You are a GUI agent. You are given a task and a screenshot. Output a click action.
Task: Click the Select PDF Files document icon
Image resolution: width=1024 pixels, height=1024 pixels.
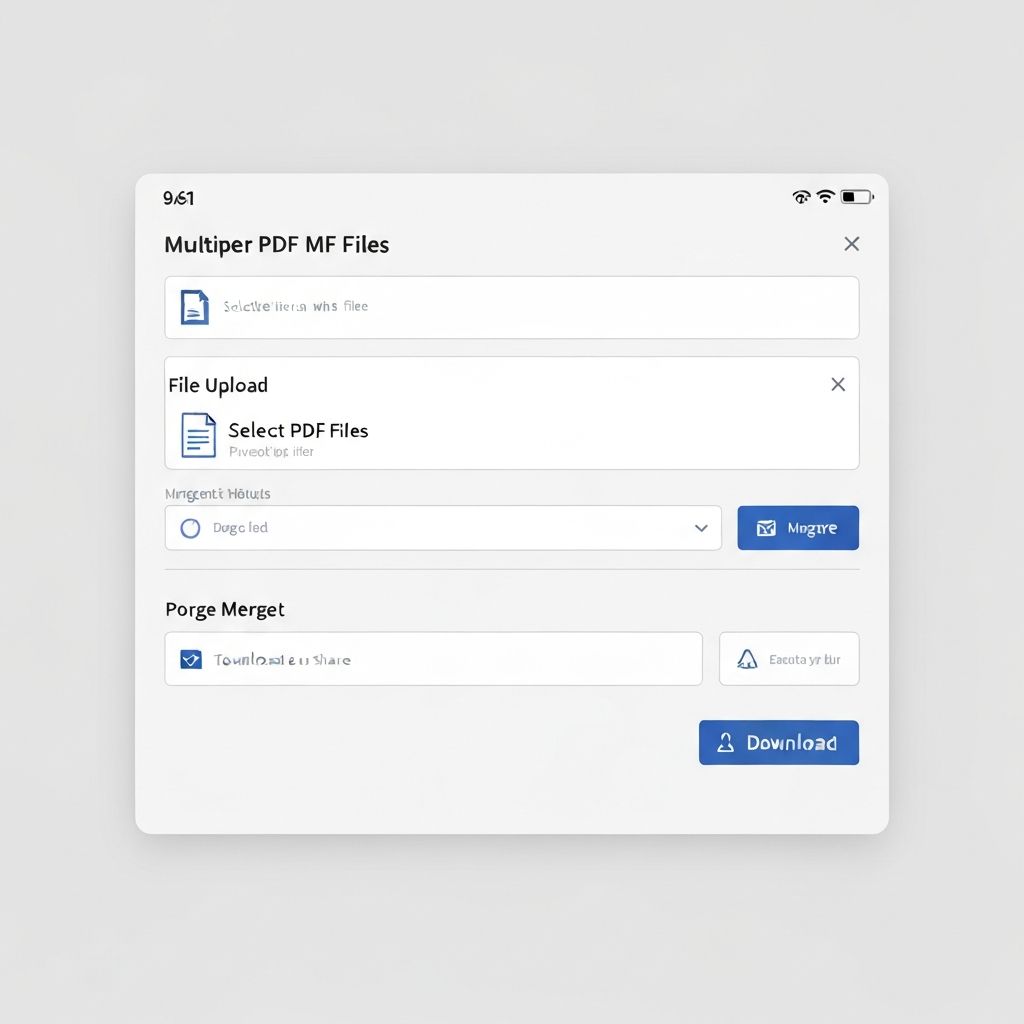(197, 435)
